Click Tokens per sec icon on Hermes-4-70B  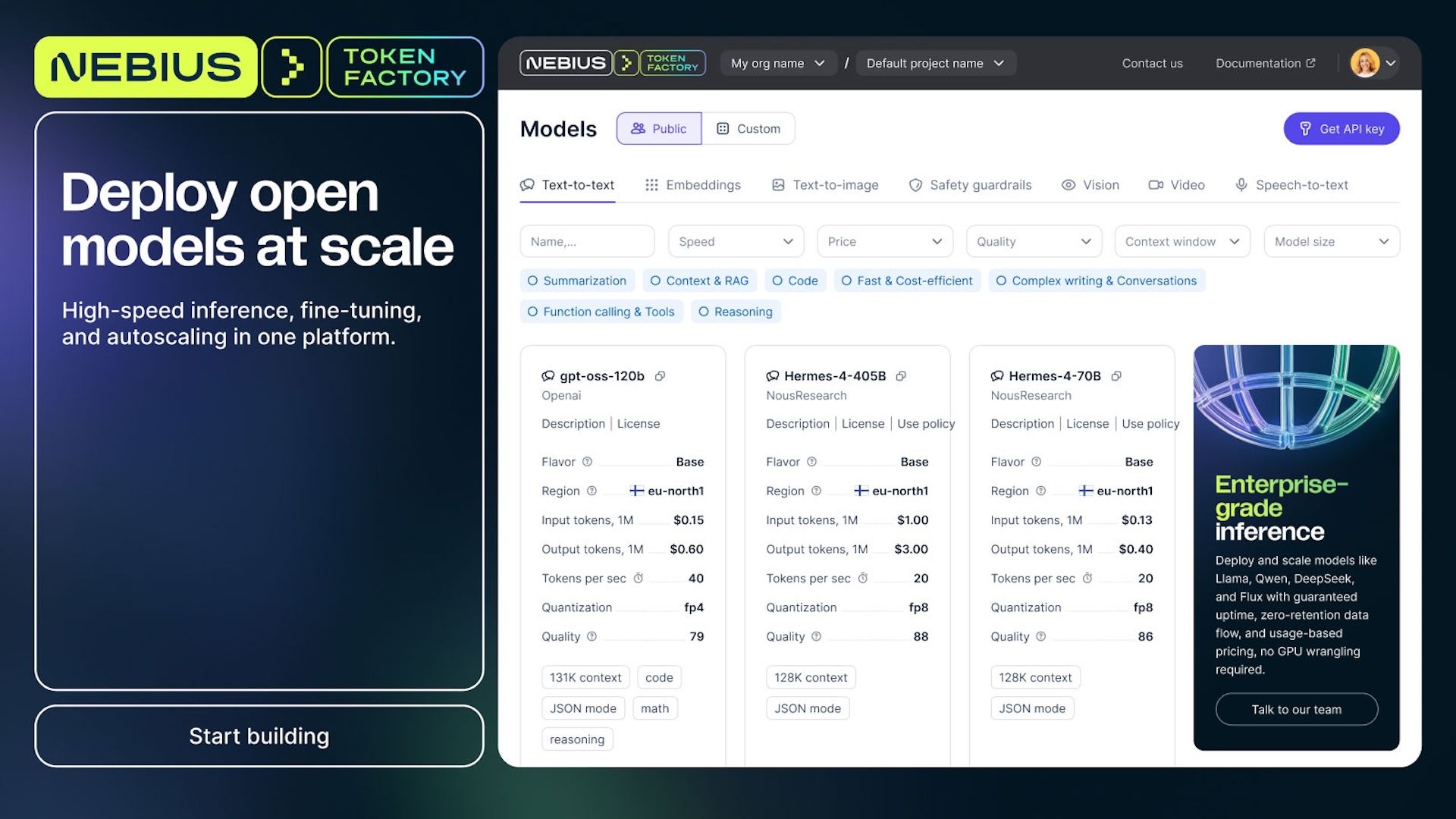pos(1087,579)
